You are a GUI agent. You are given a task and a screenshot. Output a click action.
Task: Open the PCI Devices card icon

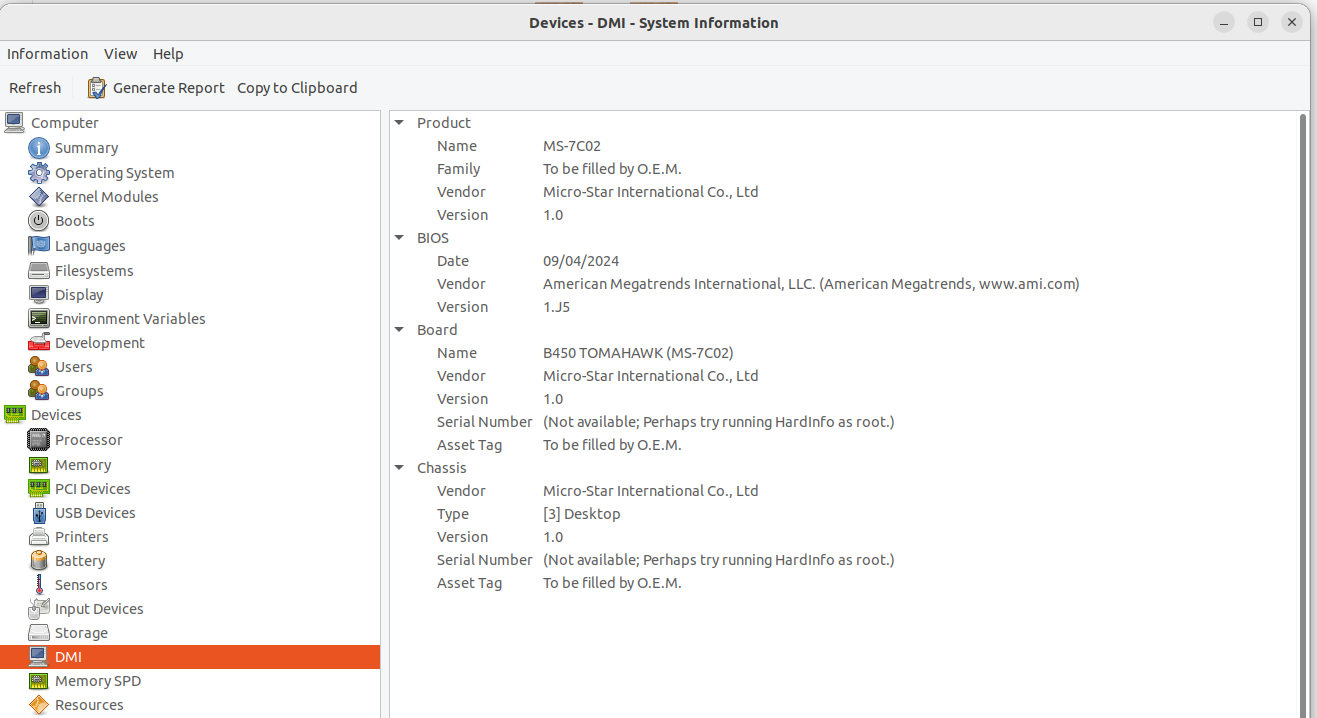(39, 489)
